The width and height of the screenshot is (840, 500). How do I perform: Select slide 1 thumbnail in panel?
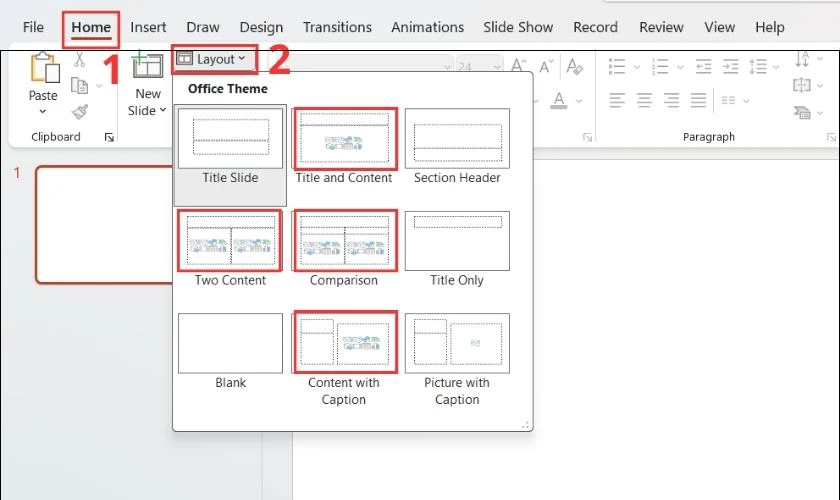click(105, 225)
